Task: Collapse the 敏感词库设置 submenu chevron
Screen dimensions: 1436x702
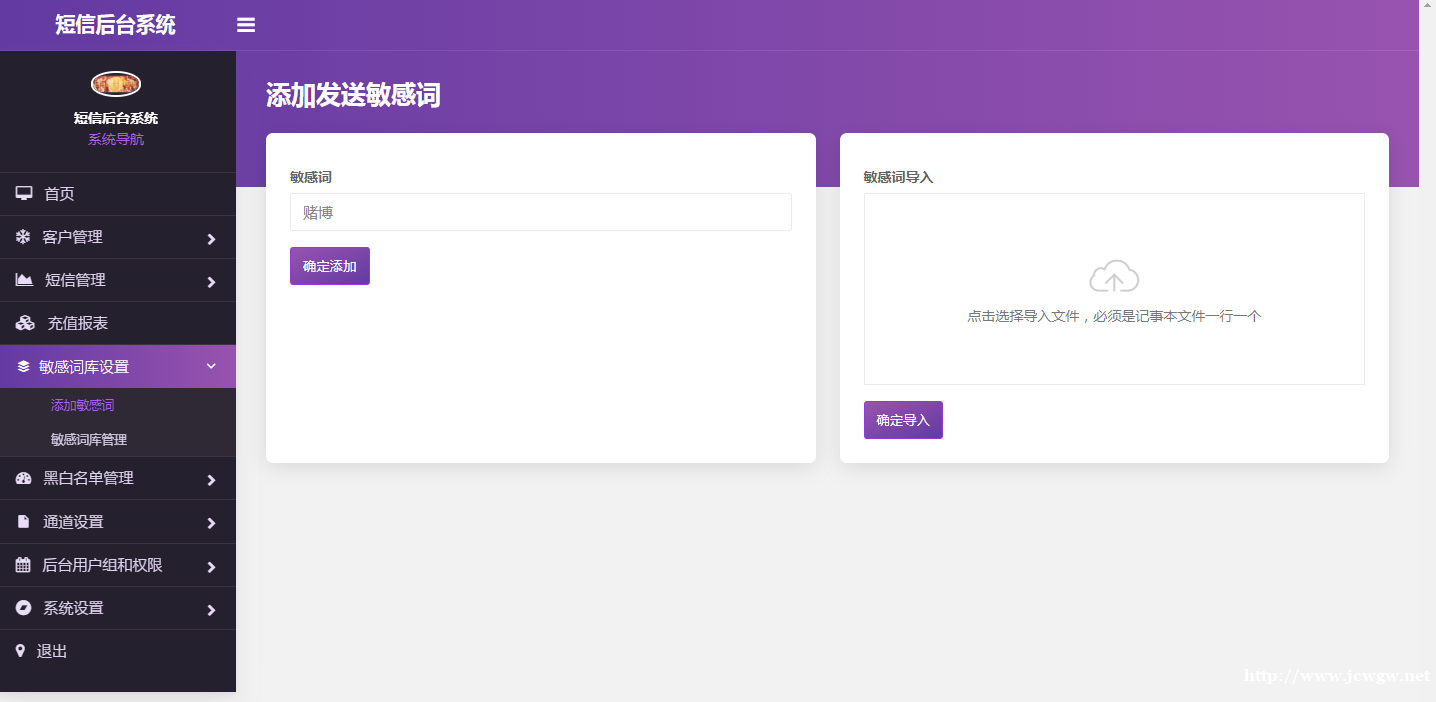Action: click(211, 366)
